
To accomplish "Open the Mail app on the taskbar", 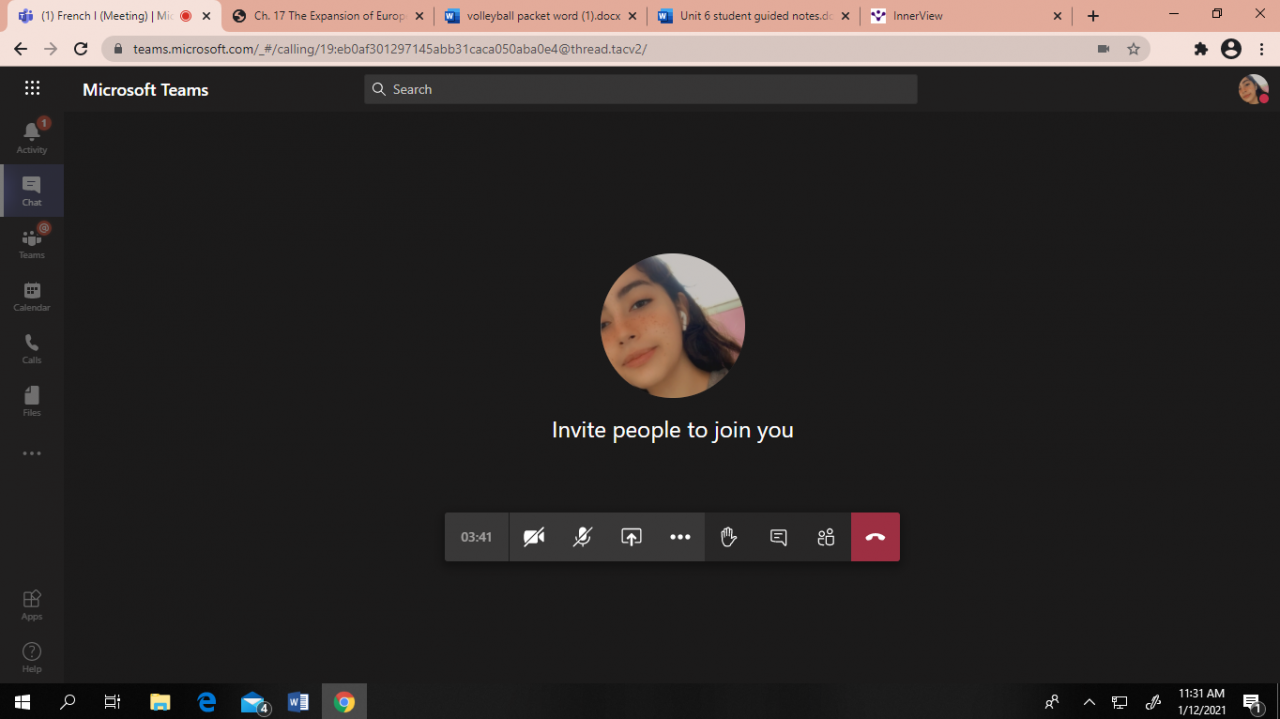I will 253,702.
